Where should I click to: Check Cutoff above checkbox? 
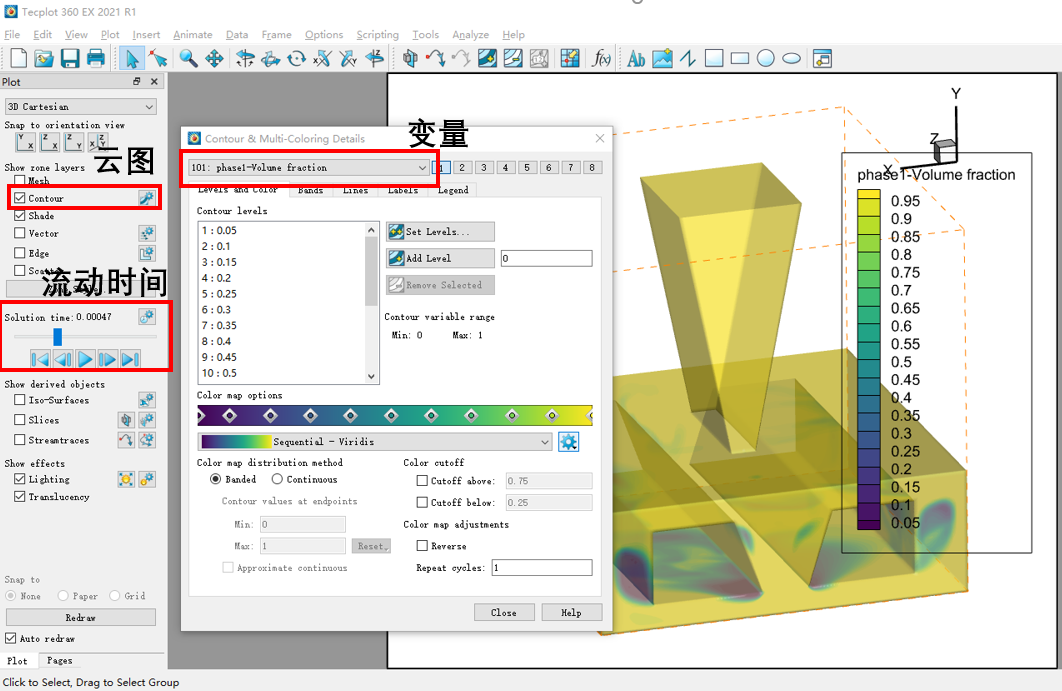(x=422, y=480)
